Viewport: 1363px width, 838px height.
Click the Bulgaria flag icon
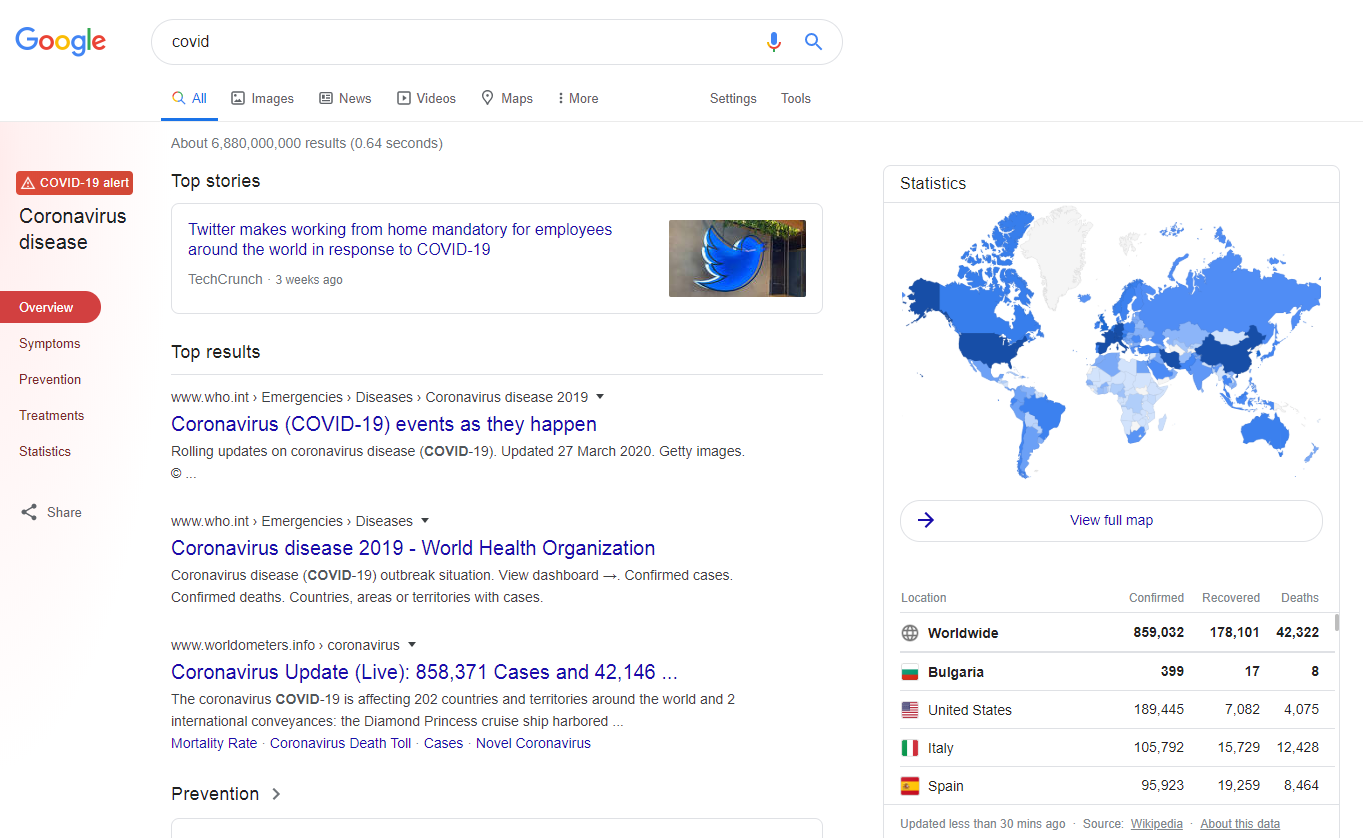(910, 672)
